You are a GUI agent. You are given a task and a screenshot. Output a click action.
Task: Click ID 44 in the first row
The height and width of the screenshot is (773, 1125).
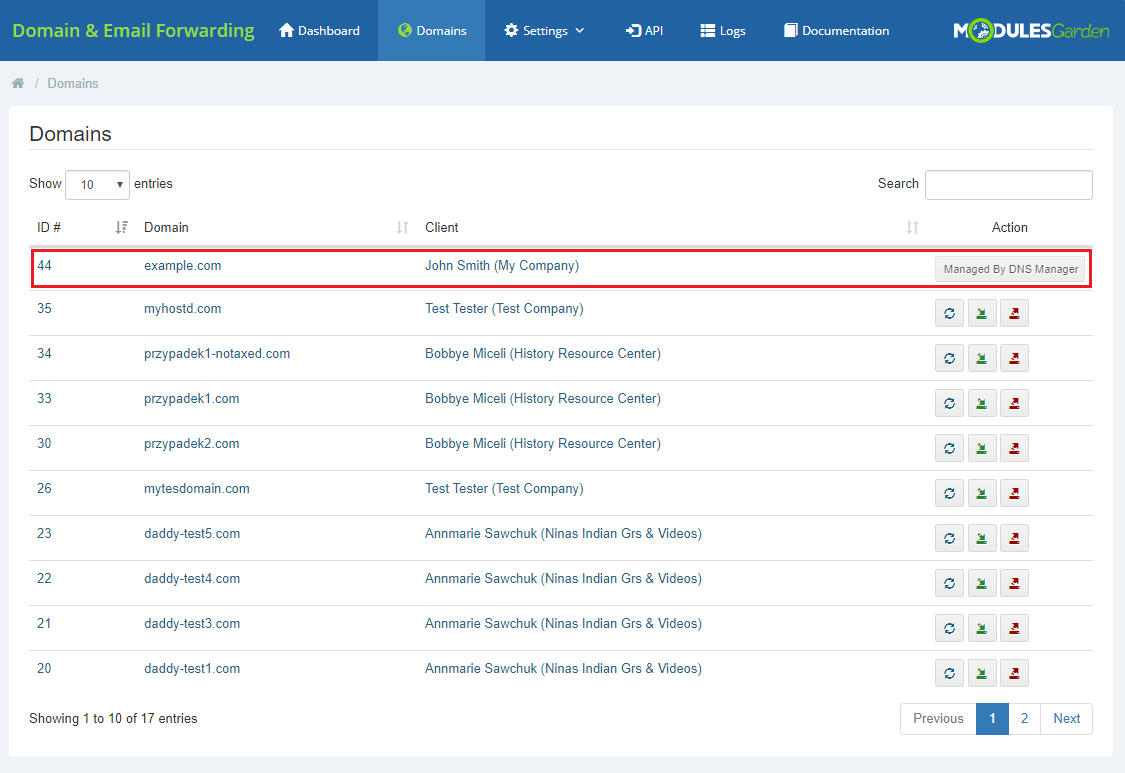(44, 266)
